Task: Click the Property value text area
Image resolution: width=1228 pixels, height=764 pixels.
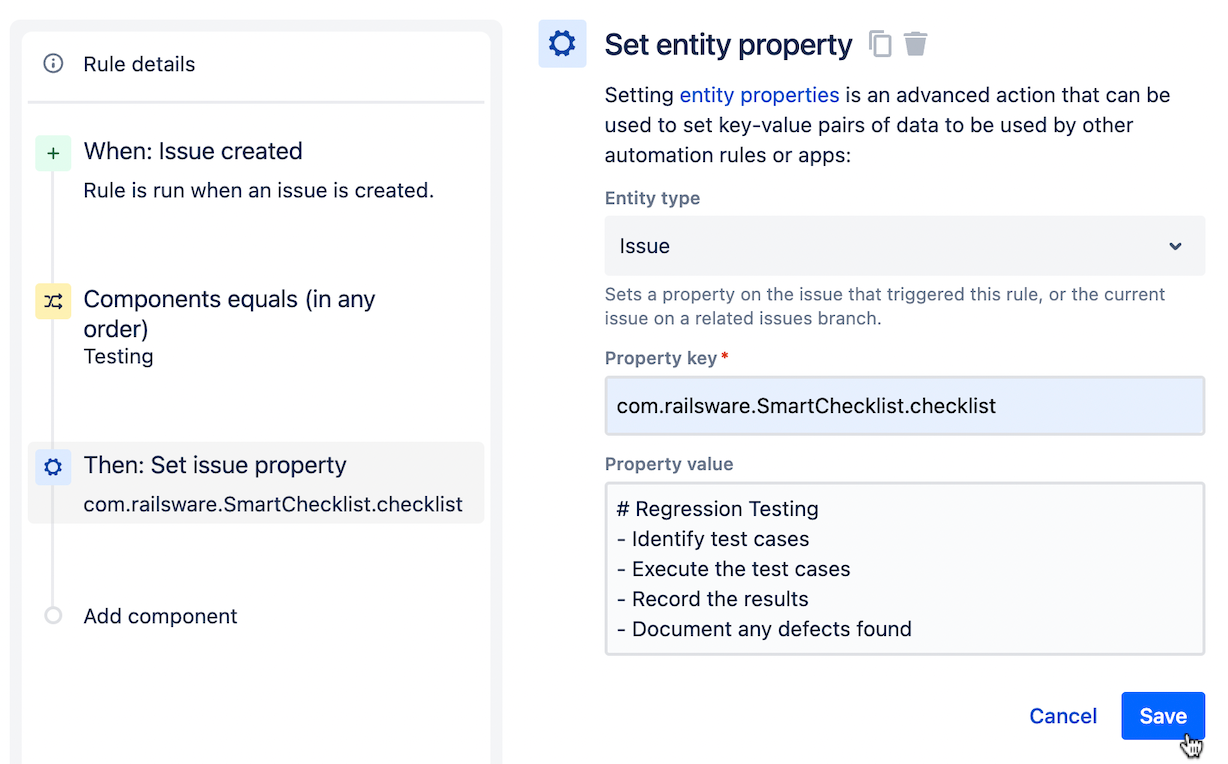Action: [903, 568]
